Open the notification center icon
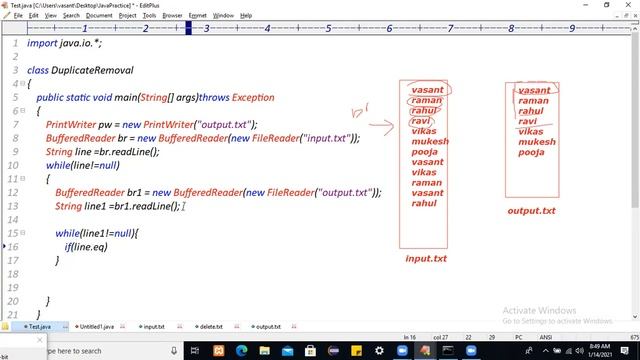Viewport: 640px width, 360px height. coord(624,351)
